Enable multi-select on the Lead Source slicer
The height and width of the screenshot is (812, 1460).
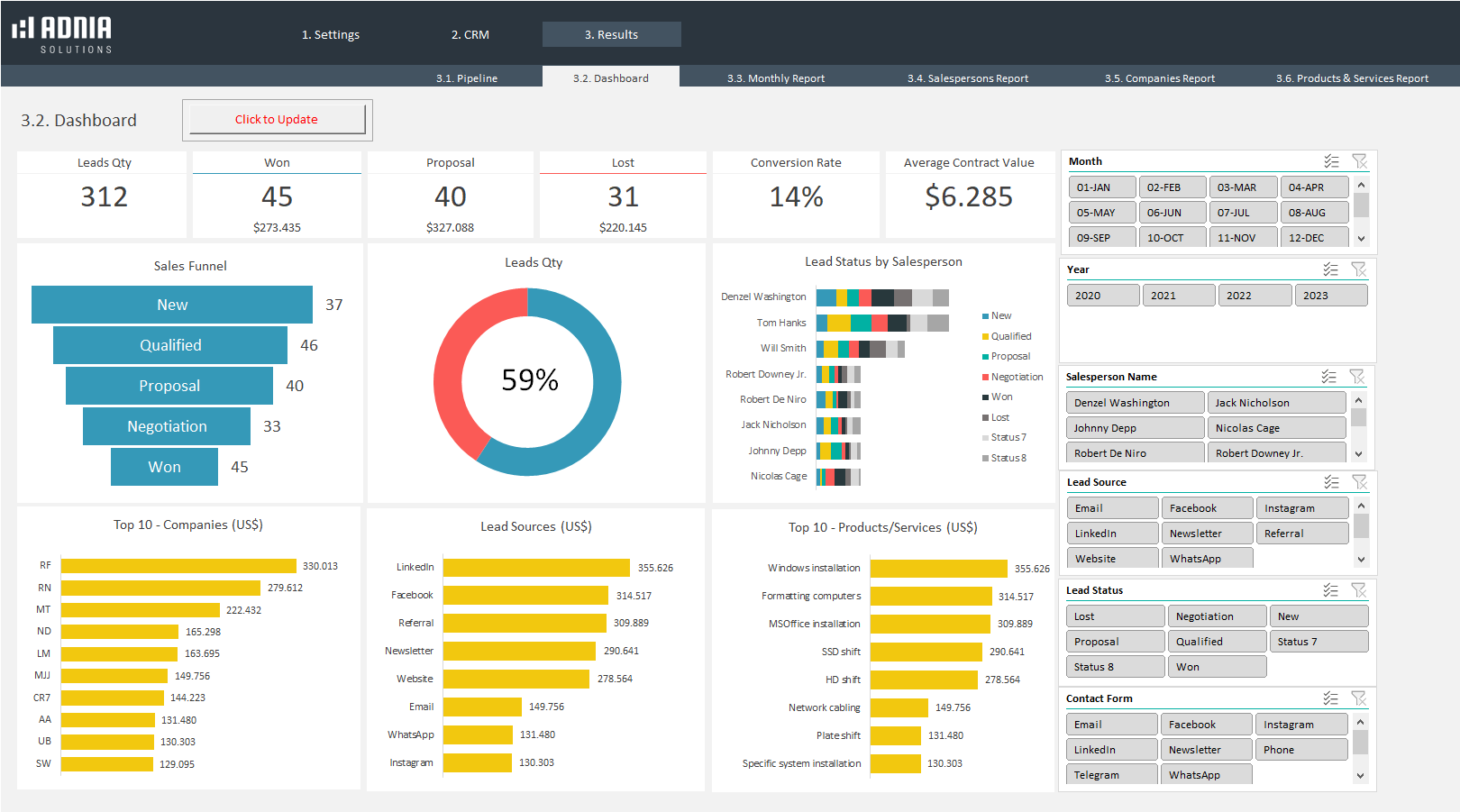1331,482
